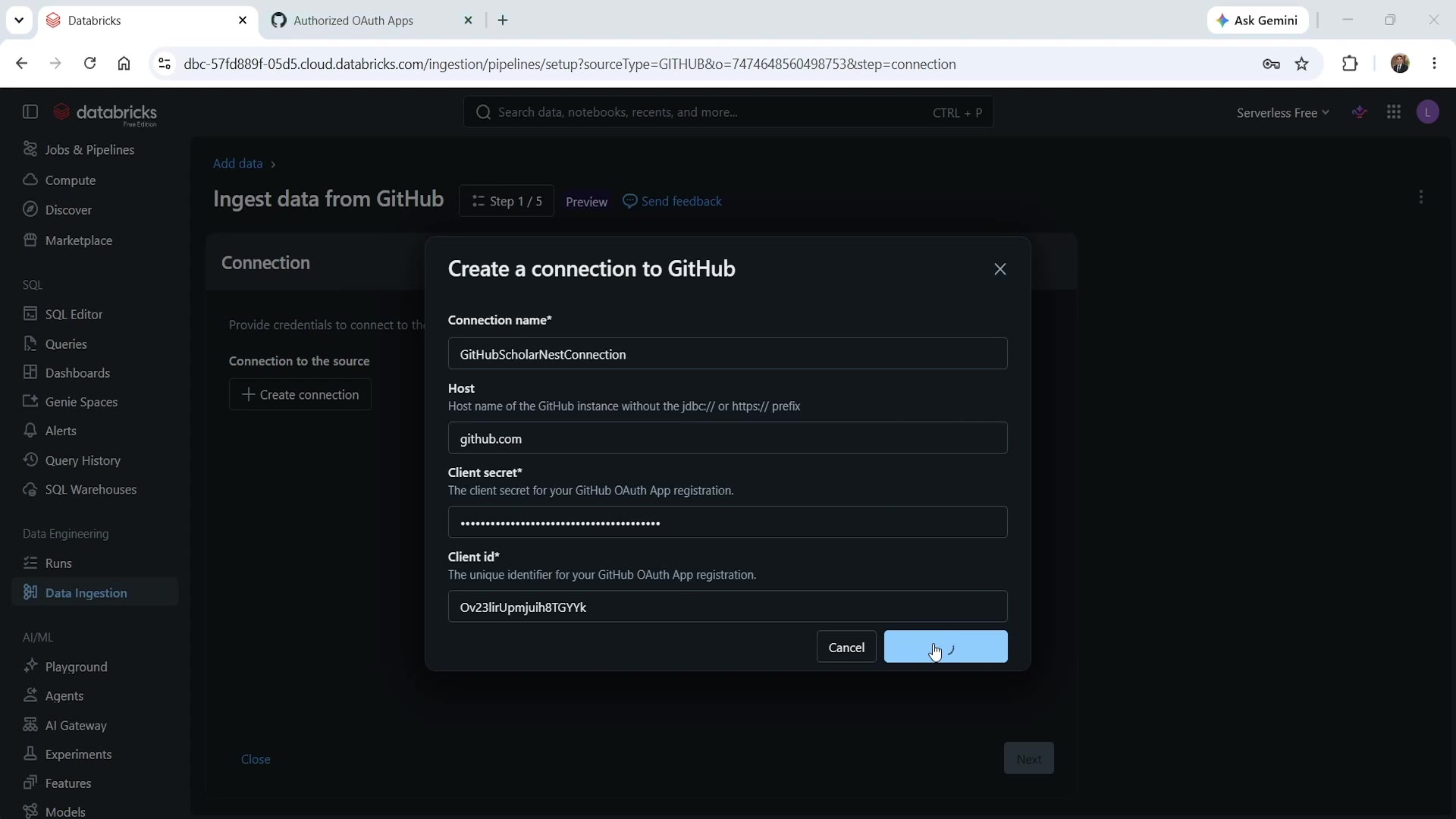Open a new browser tab
The width and height of the screenshot is (1456, 819).
pyautogui.click(x=503, y=20)
